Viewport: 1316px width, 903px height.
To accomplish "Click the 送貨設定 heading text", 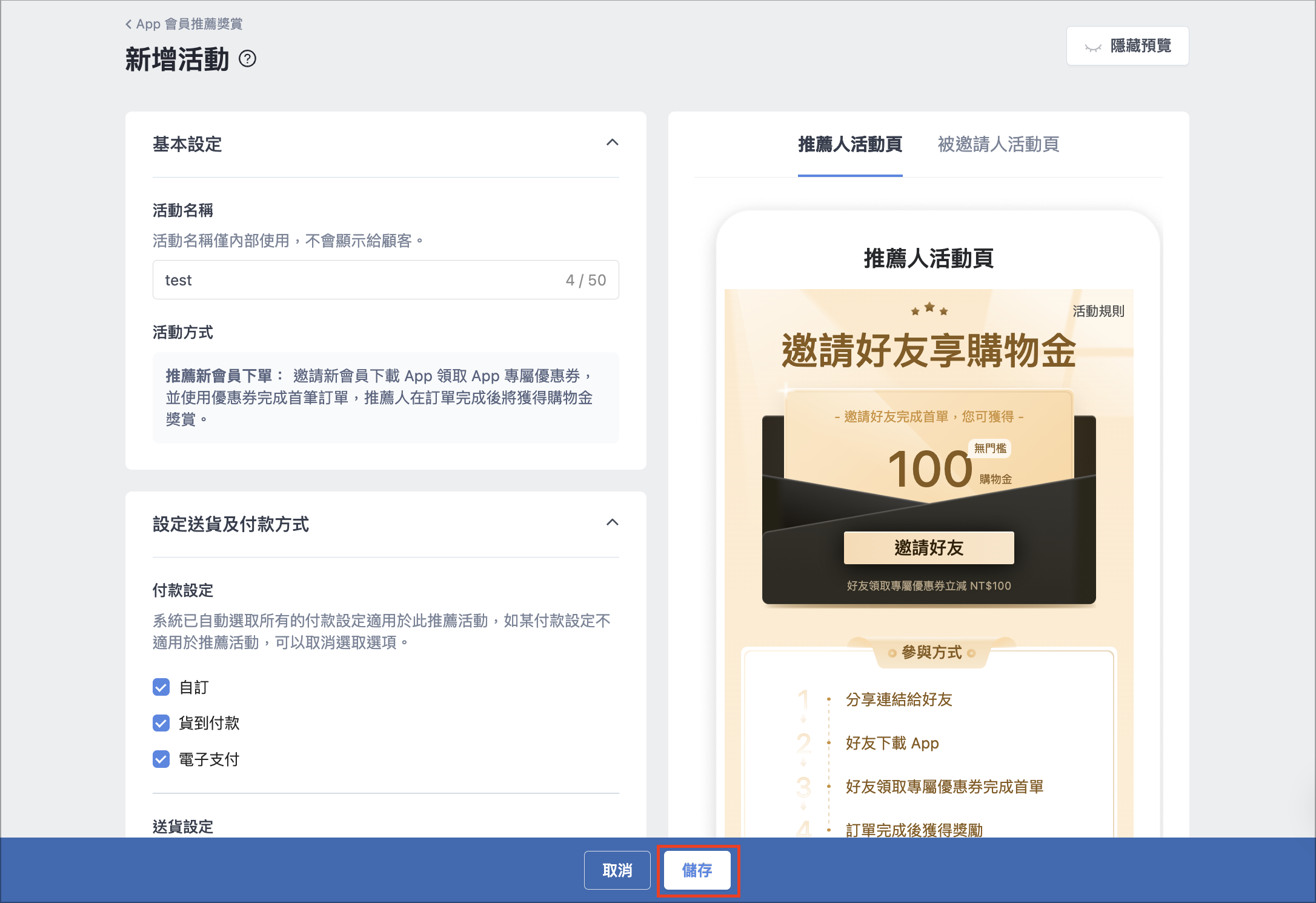I will 183,827.
